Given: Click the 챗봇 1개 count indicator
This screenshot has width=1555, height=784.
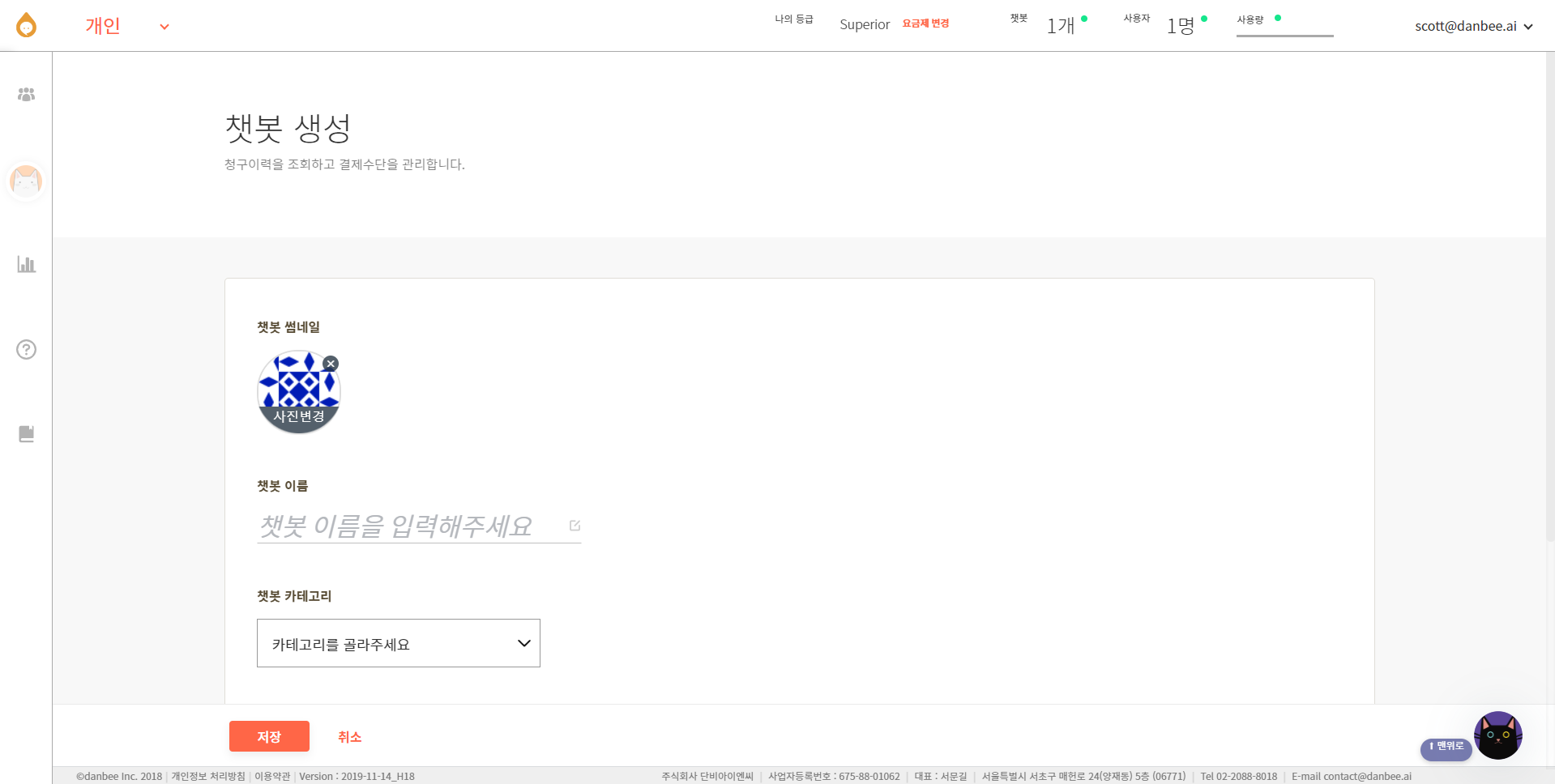Looking at the screenshot, I should 1061,26.
